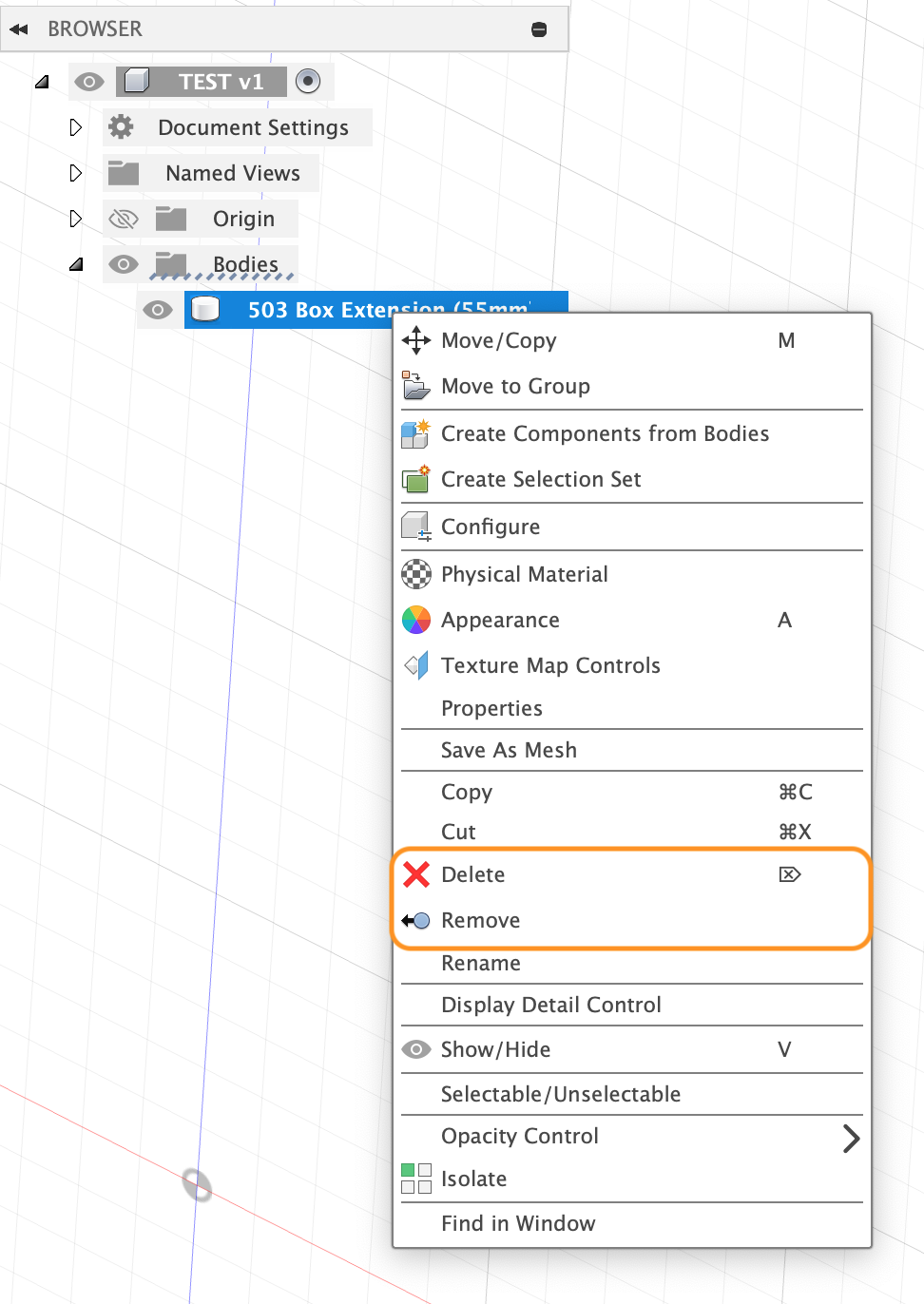This screenshot has width=924, height=1304.
Task: Click the Browser panel options round button
Action: click(x=539, y=29)
